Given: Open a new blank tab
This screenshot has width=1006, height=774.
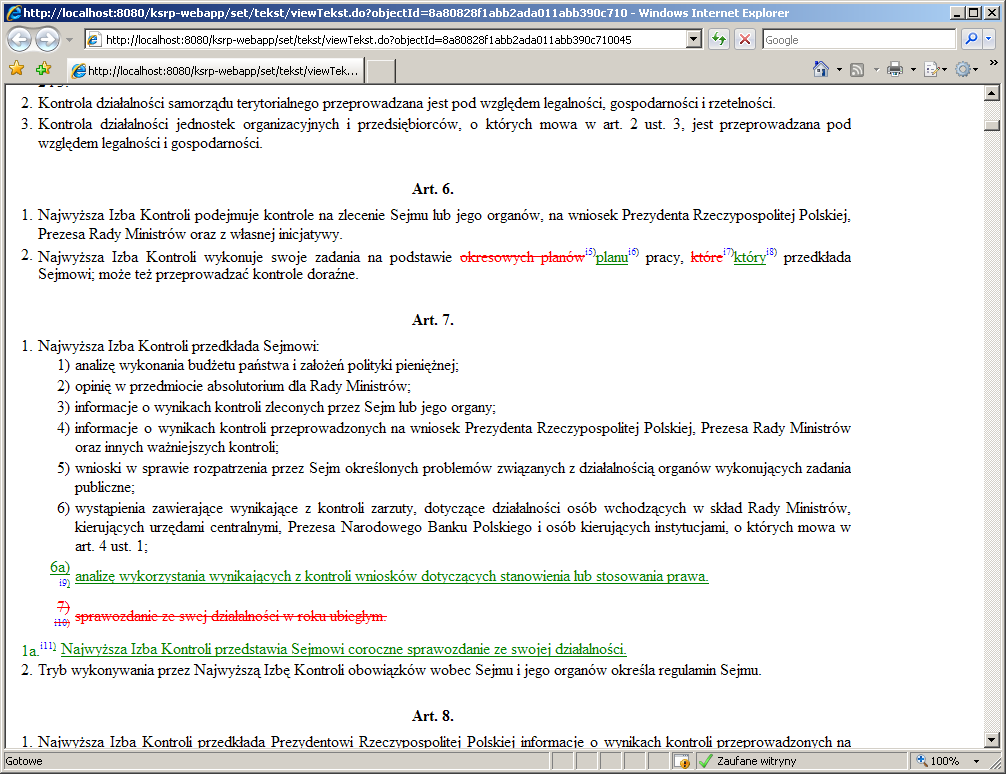Looking at the screenshot, I should point(380,71).
